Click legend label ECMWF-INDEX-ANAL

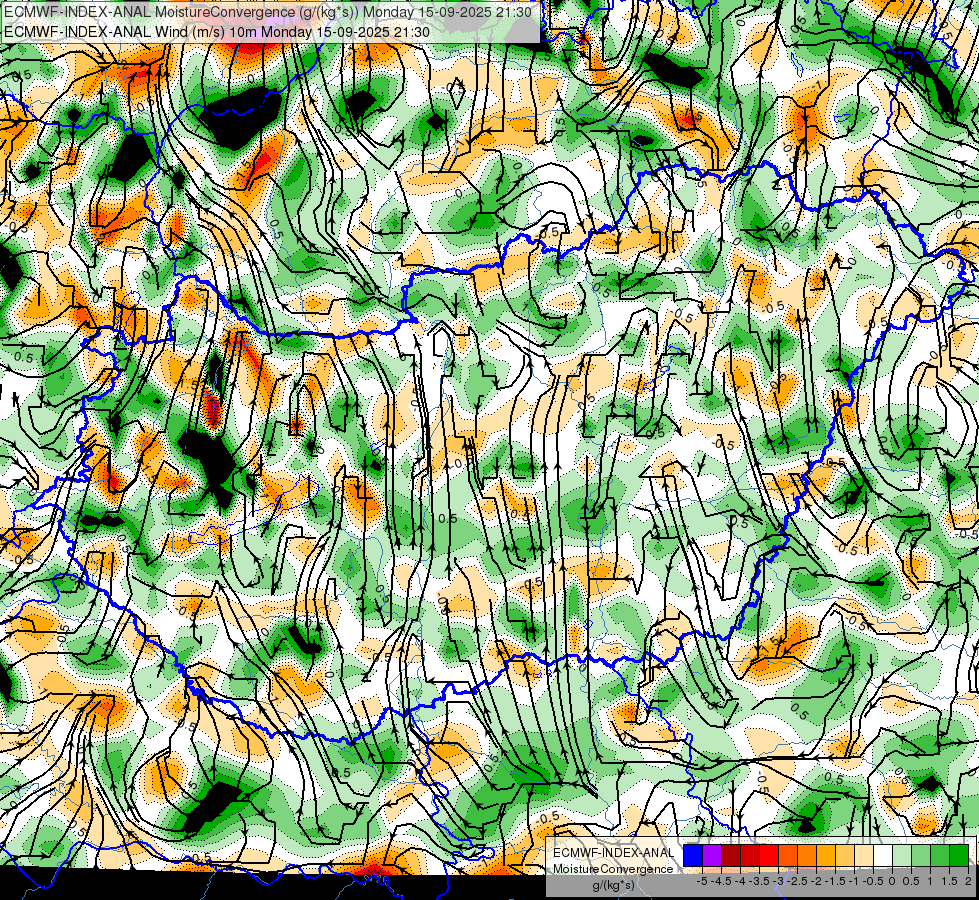(x=613, y=853)
